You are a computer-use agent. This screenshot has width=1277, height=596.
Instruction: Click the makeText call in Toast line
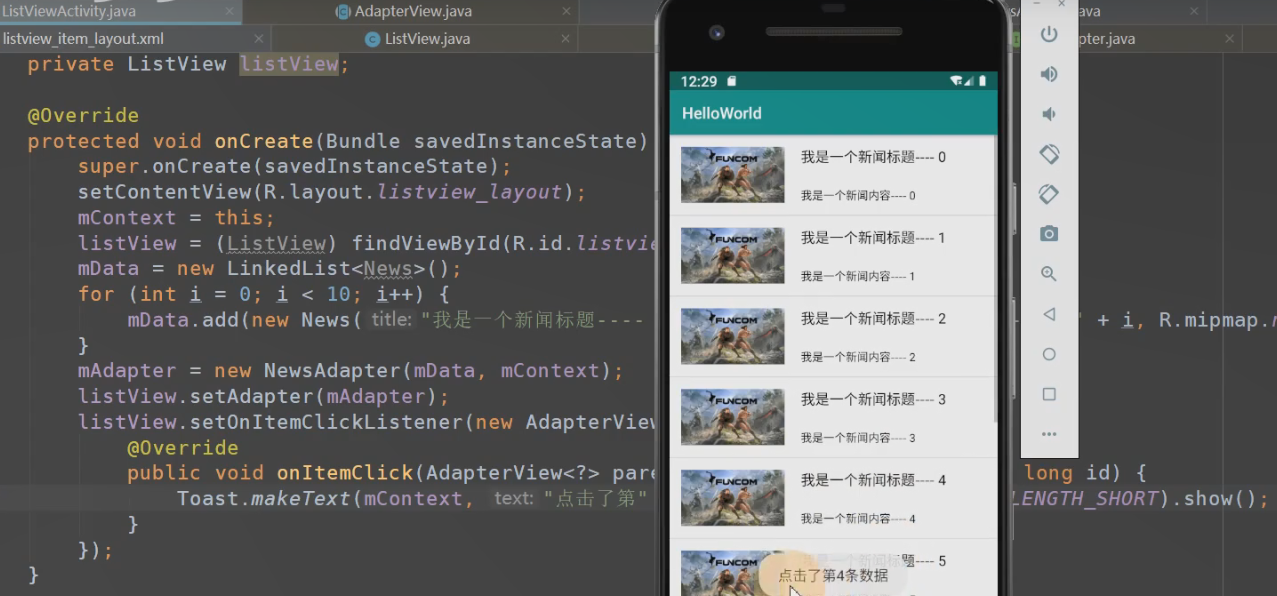tap(301, 499)
